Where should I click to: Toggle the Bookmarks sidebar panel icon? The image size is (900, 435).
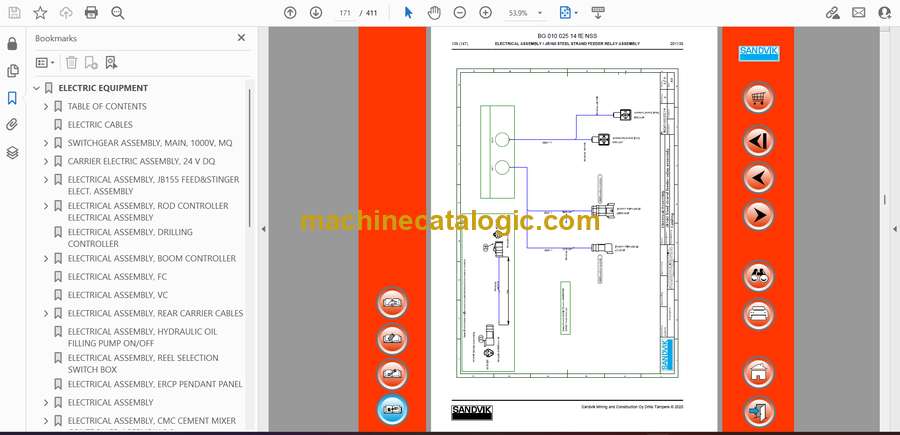[12, 98]
